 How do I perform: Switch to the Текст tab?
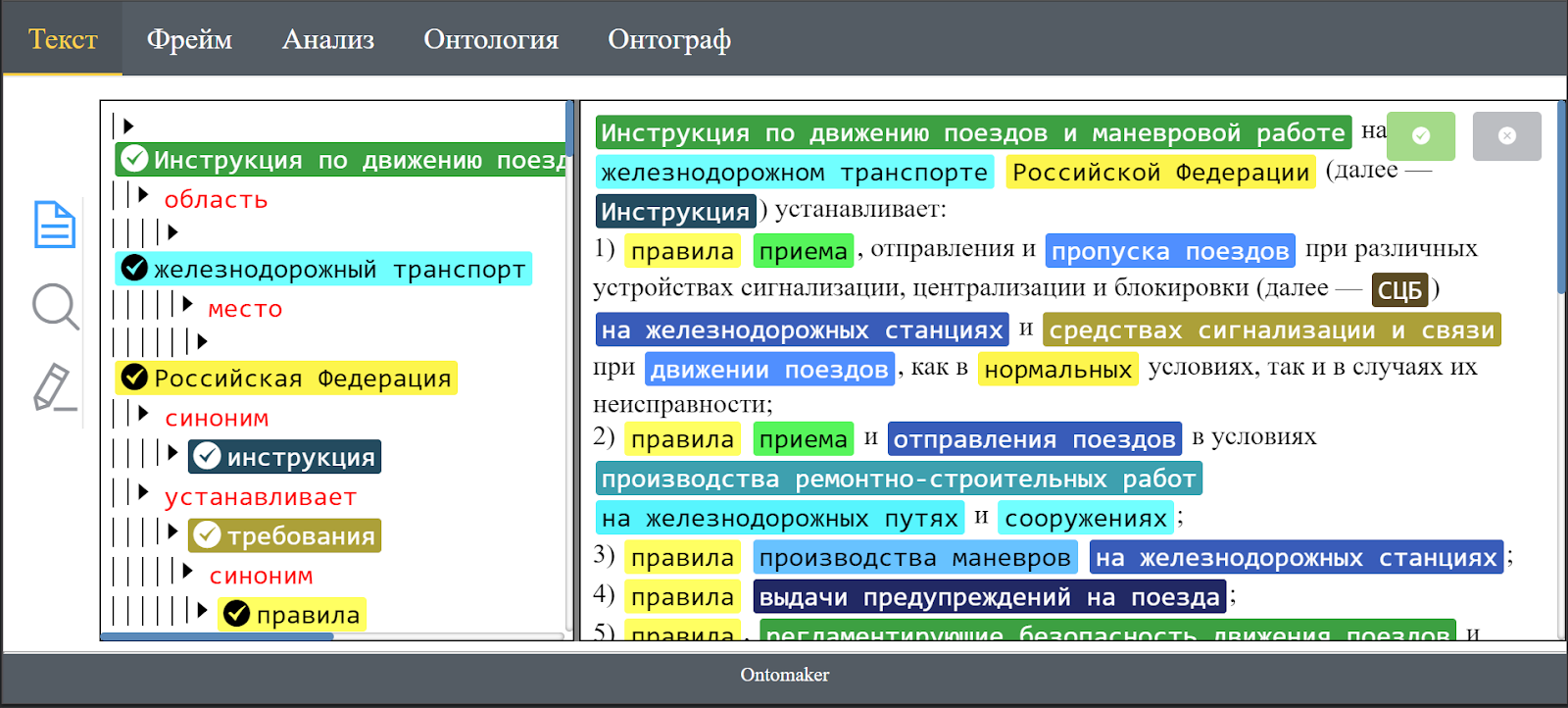point(63,39)
